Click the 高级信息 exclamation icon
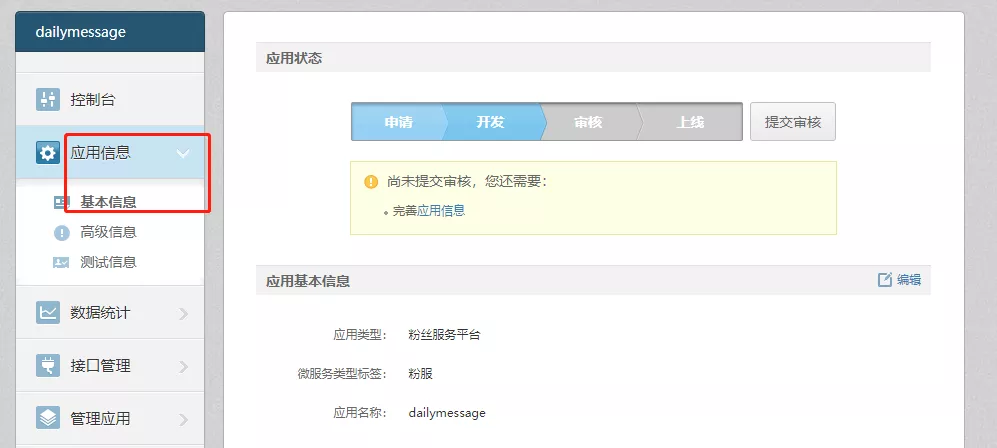997x448 pixels. (x=61, y=233)
